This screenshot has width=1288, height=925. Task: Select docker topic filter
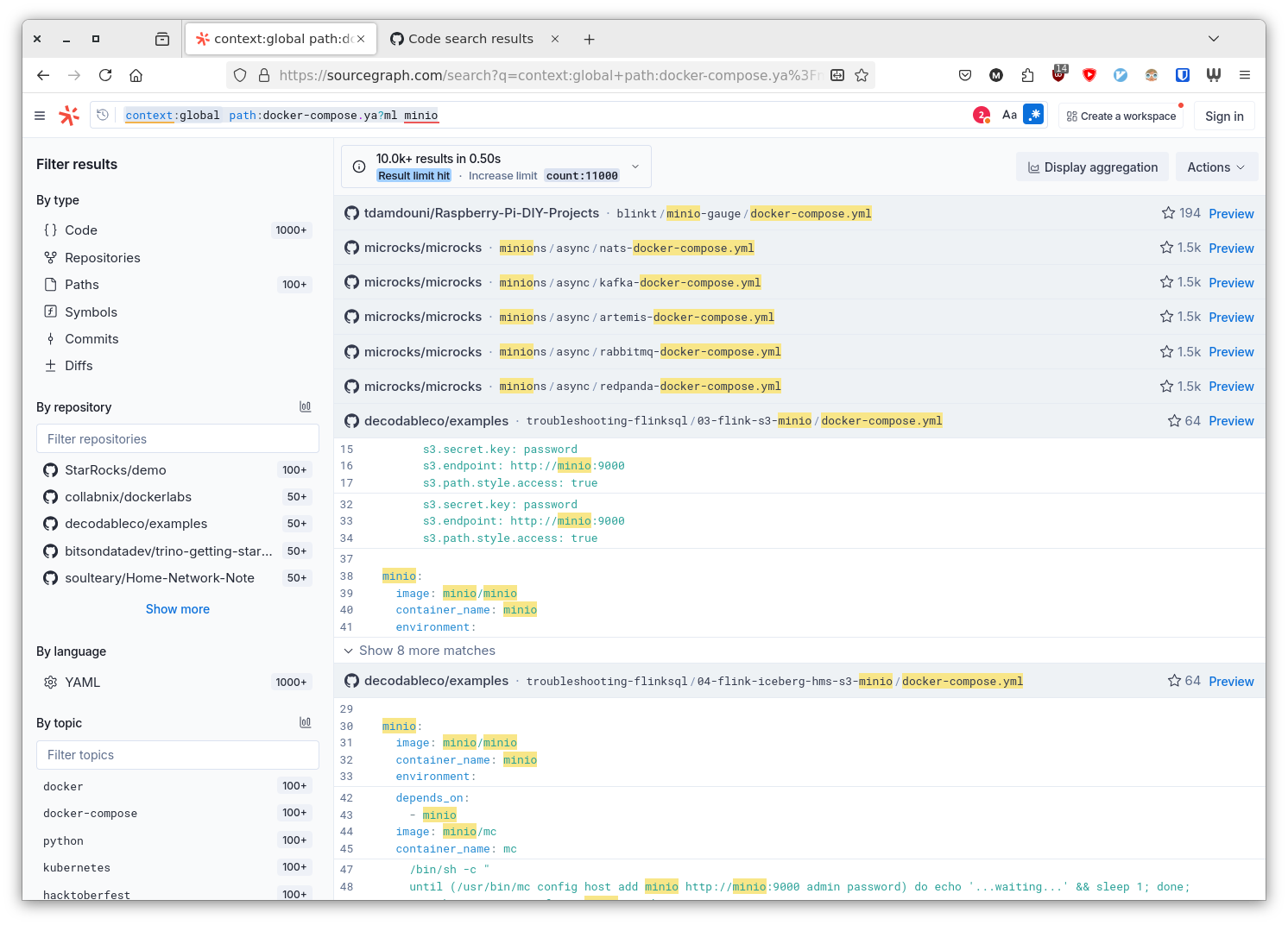tap(177, 786)
